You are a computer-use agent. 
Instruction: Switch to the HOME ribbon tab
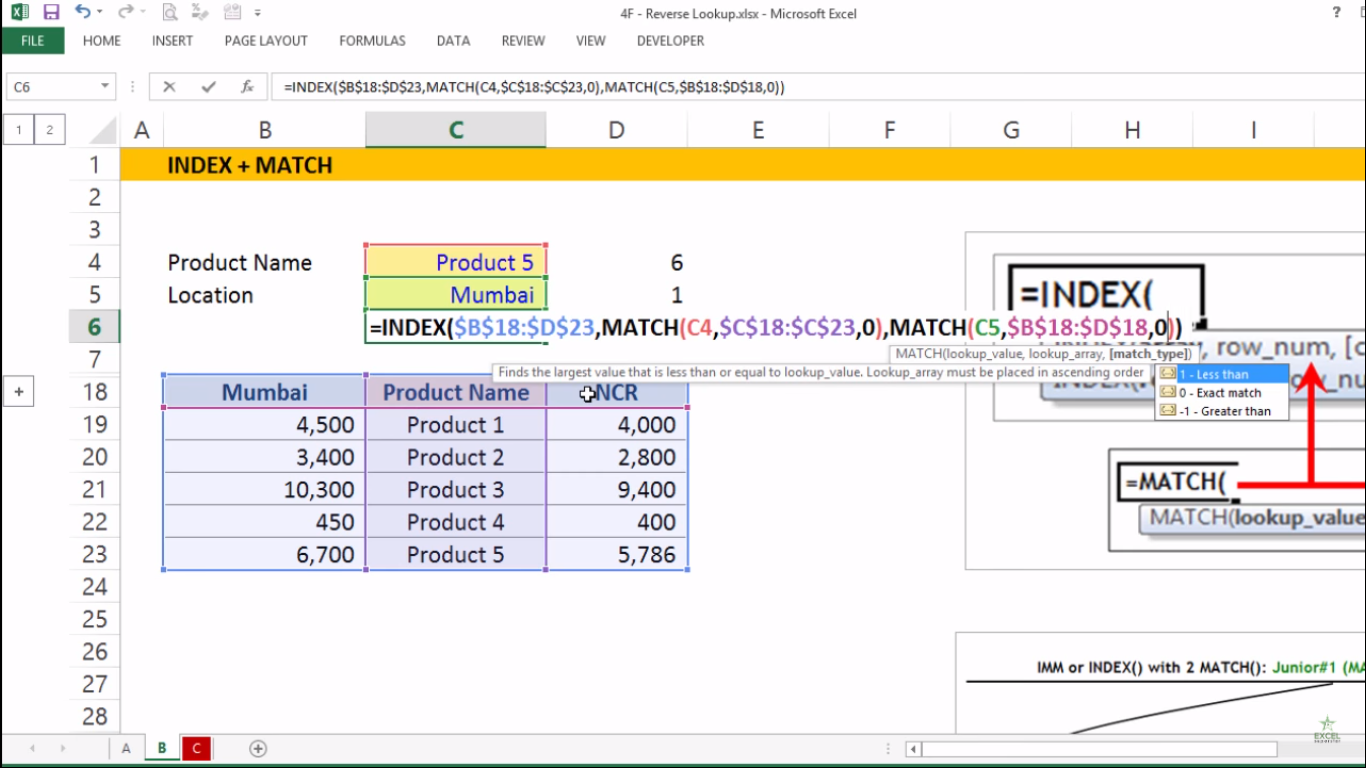102,41
